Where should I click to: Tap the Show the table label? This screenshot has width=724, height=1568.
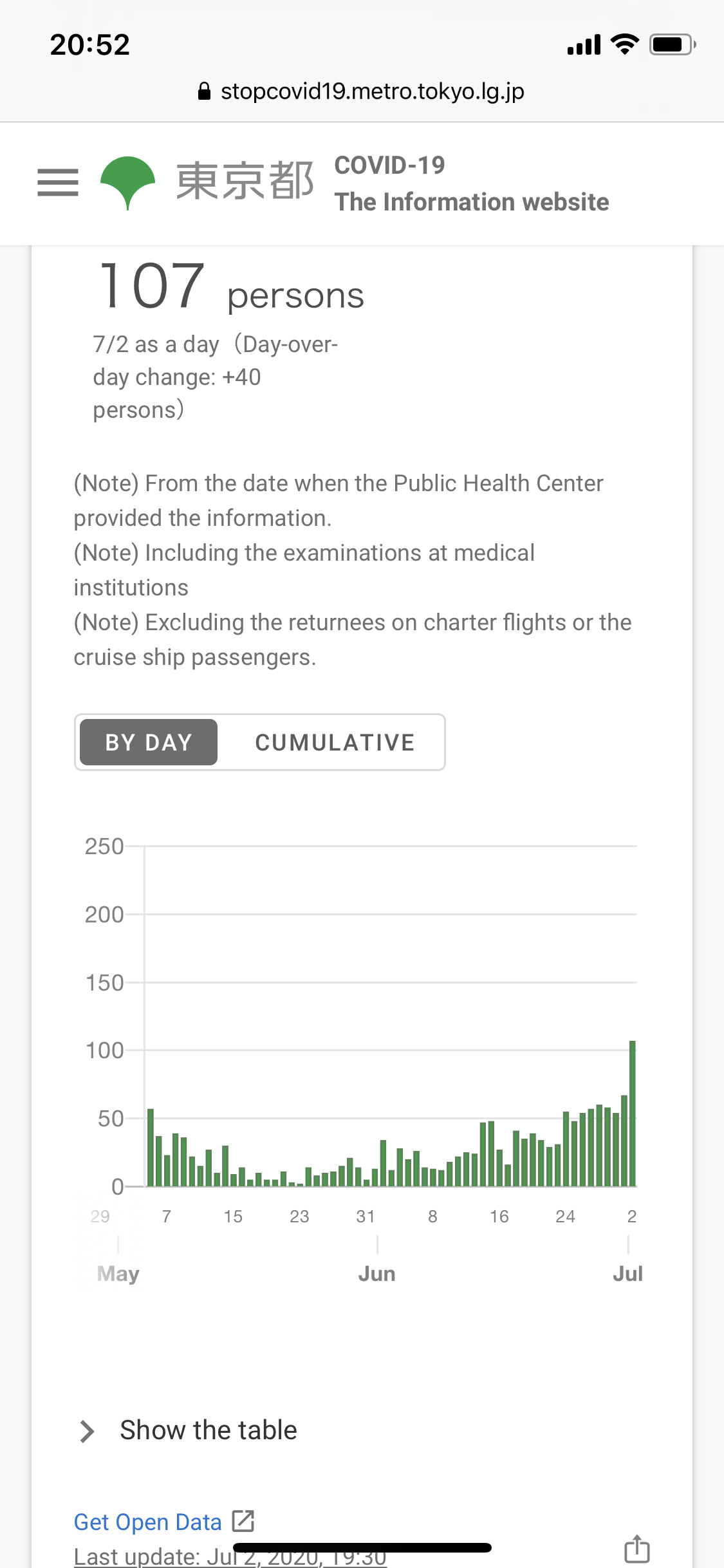tap(209, 1430)
